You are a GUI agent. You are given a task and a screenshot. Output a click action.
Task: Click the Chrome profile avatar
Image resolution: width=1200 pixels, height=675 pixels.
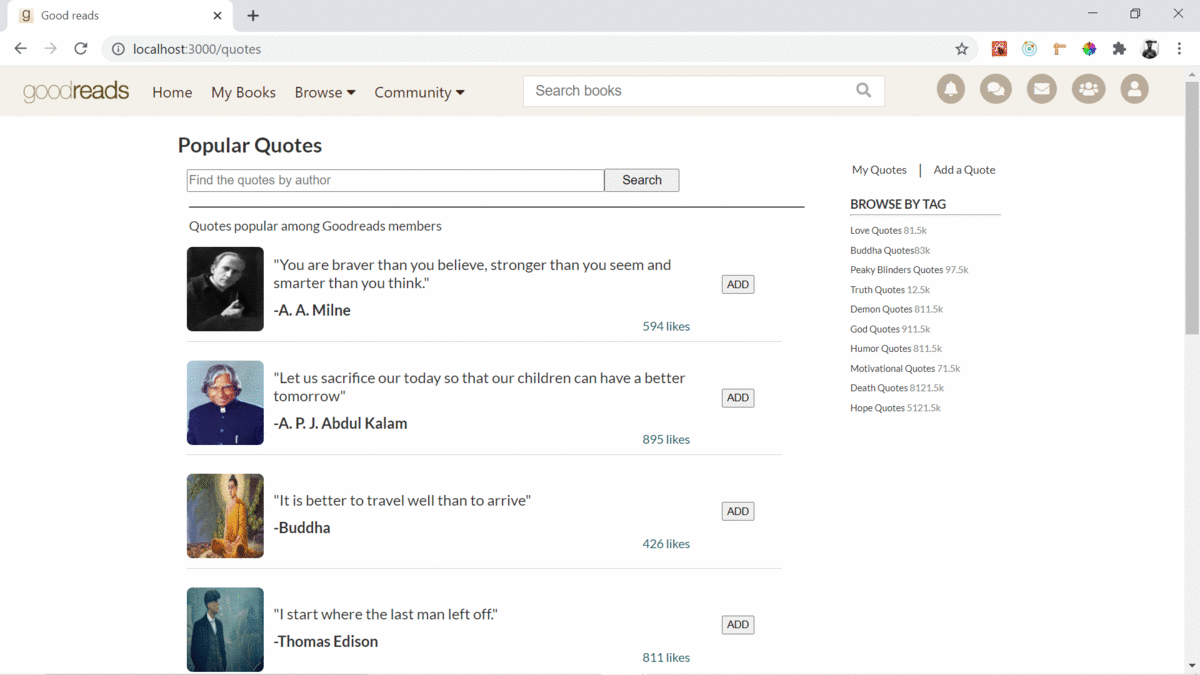(1150, 49)
